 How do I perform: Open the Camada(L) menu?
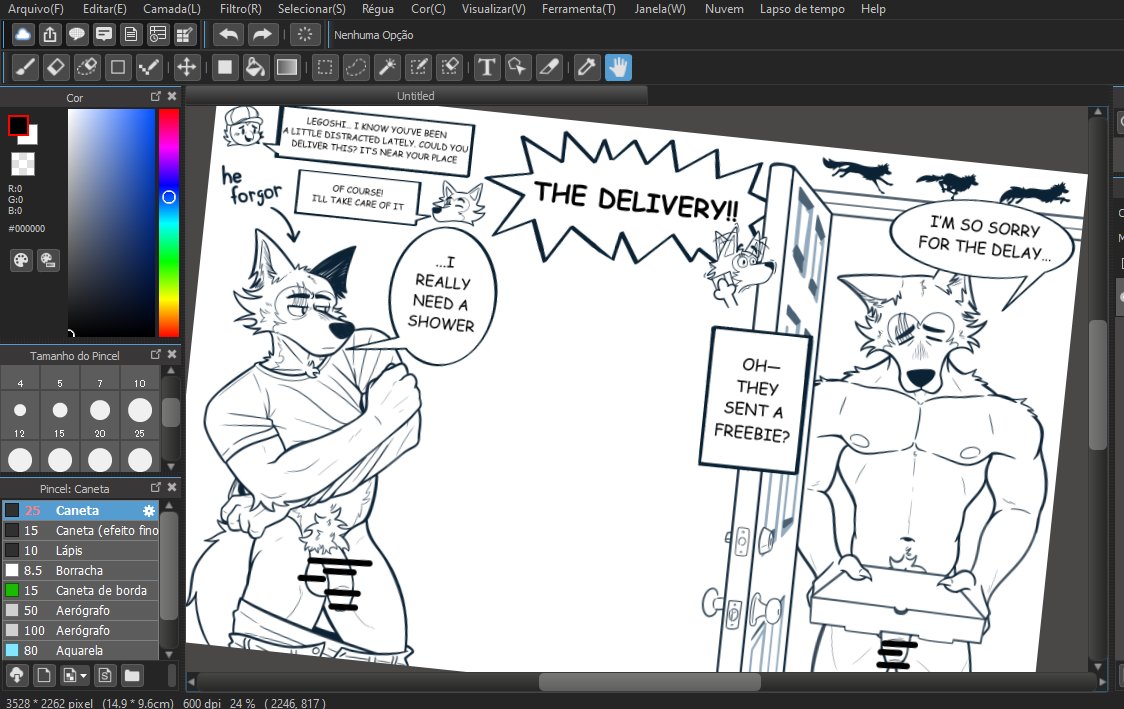pyautogui.click(x=171, y=9)
